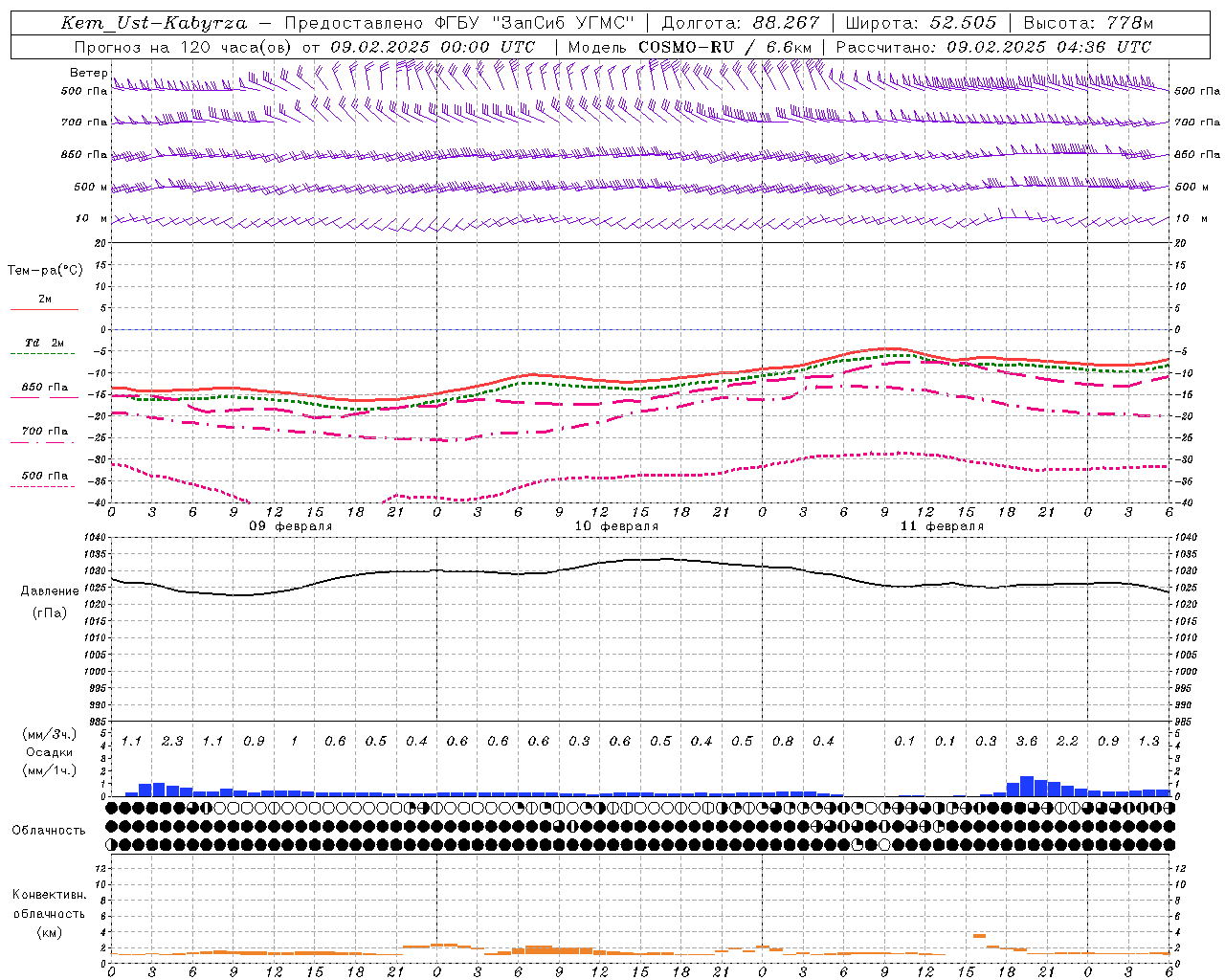Viewport: 1225px width, 980px height.
Task: Click the Конвективн. convective cloud label
Action: 50,895
